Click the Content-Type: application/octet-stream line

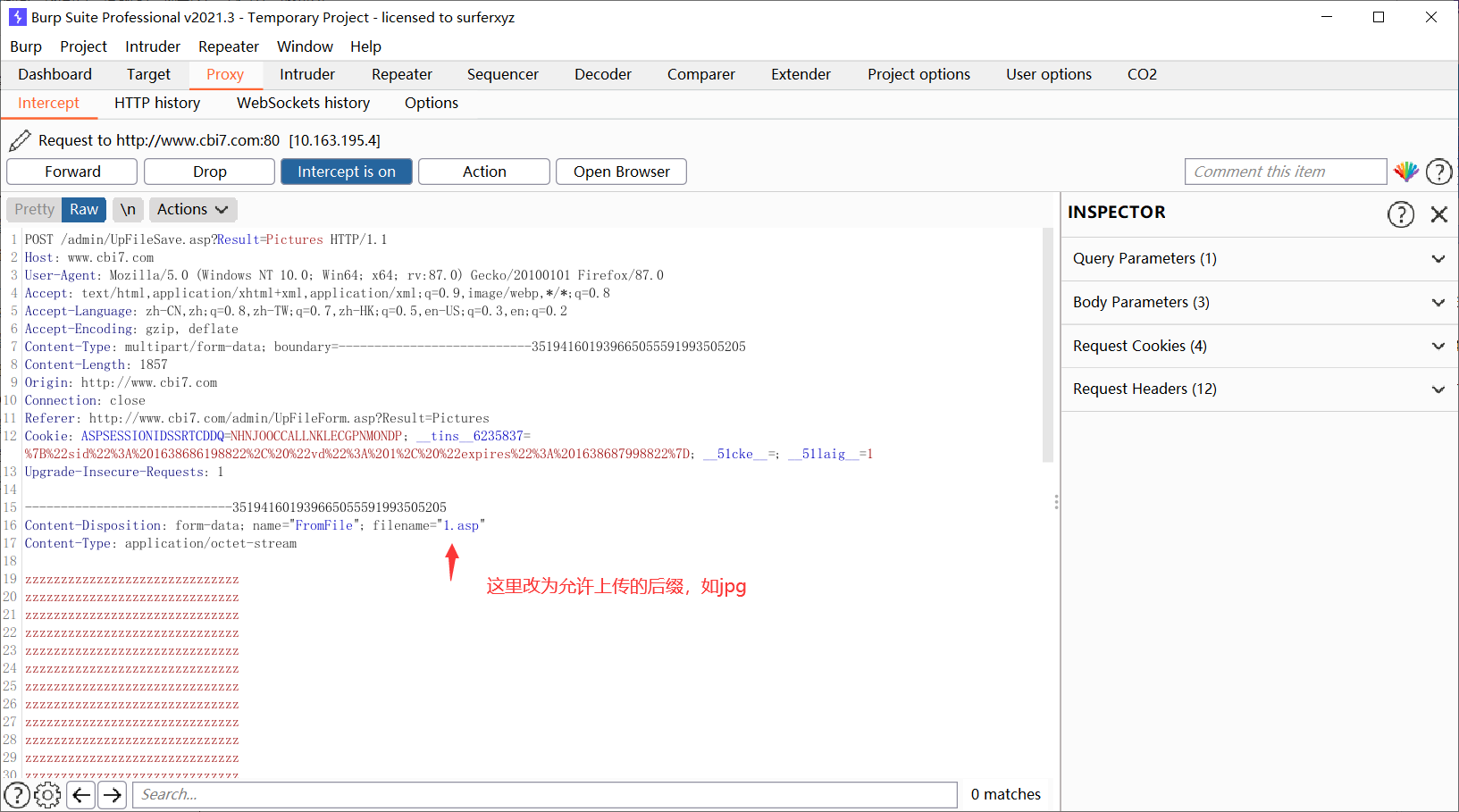click(161, 543)
